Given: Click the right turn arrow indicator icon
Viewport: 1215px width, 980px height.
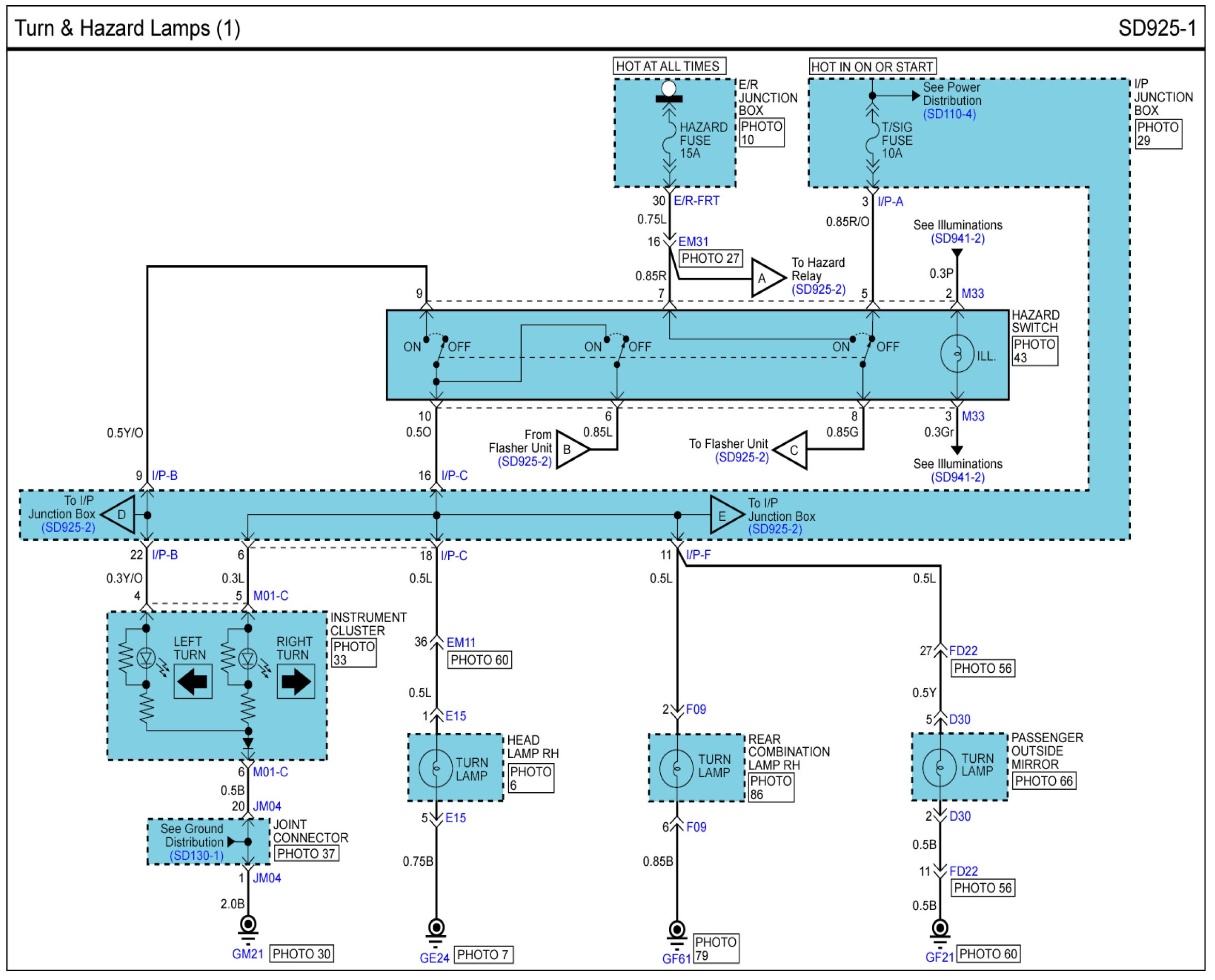Looking at the screenshot, I should (x=296, y=682).
